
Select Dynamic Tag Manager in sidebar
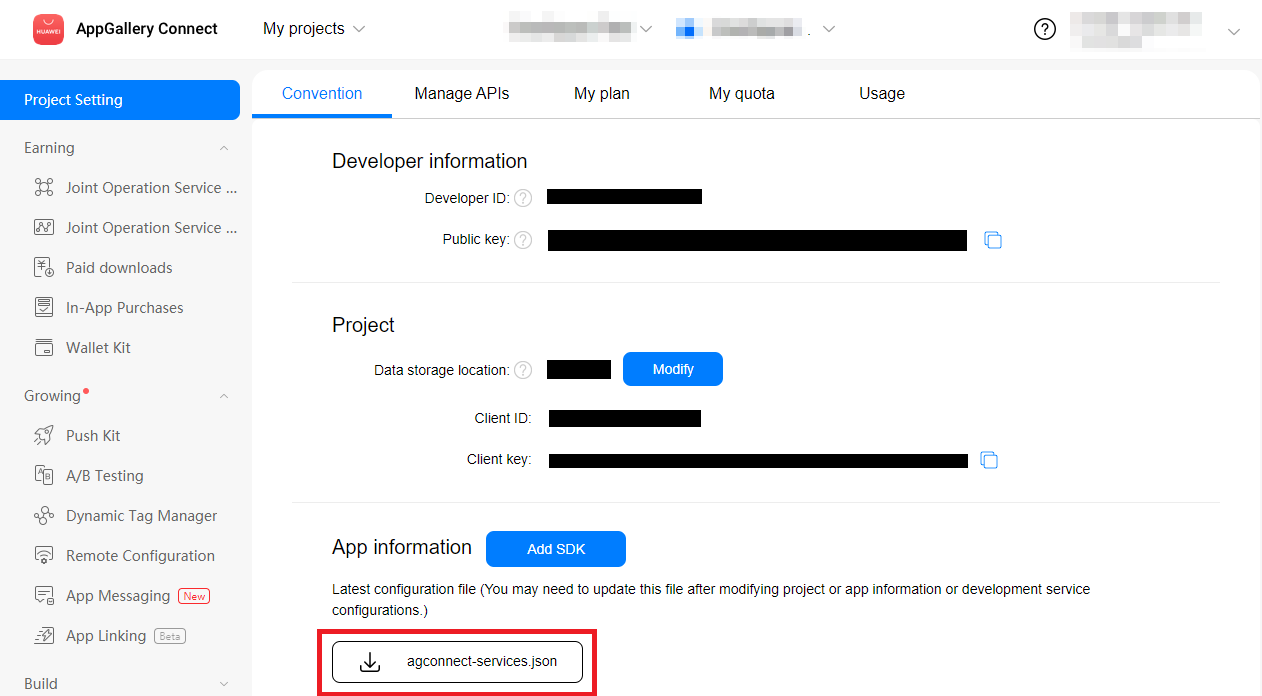[x=141, y=516]
